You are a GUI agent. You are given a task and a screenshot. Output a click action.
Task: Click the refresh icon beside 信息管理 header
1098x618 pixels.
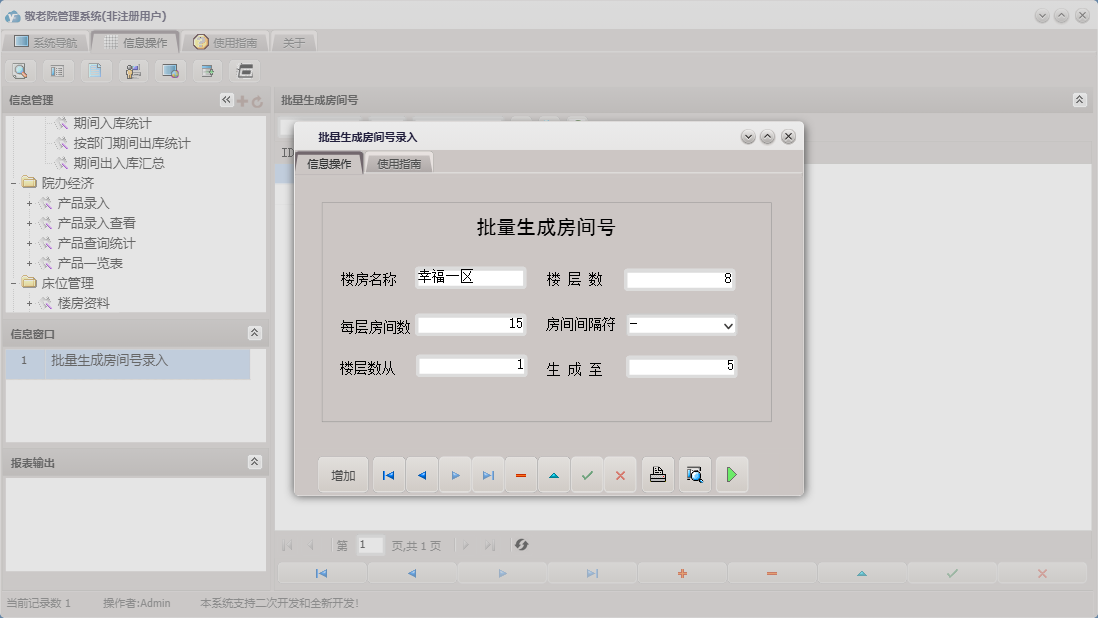[x=258, y=99]
